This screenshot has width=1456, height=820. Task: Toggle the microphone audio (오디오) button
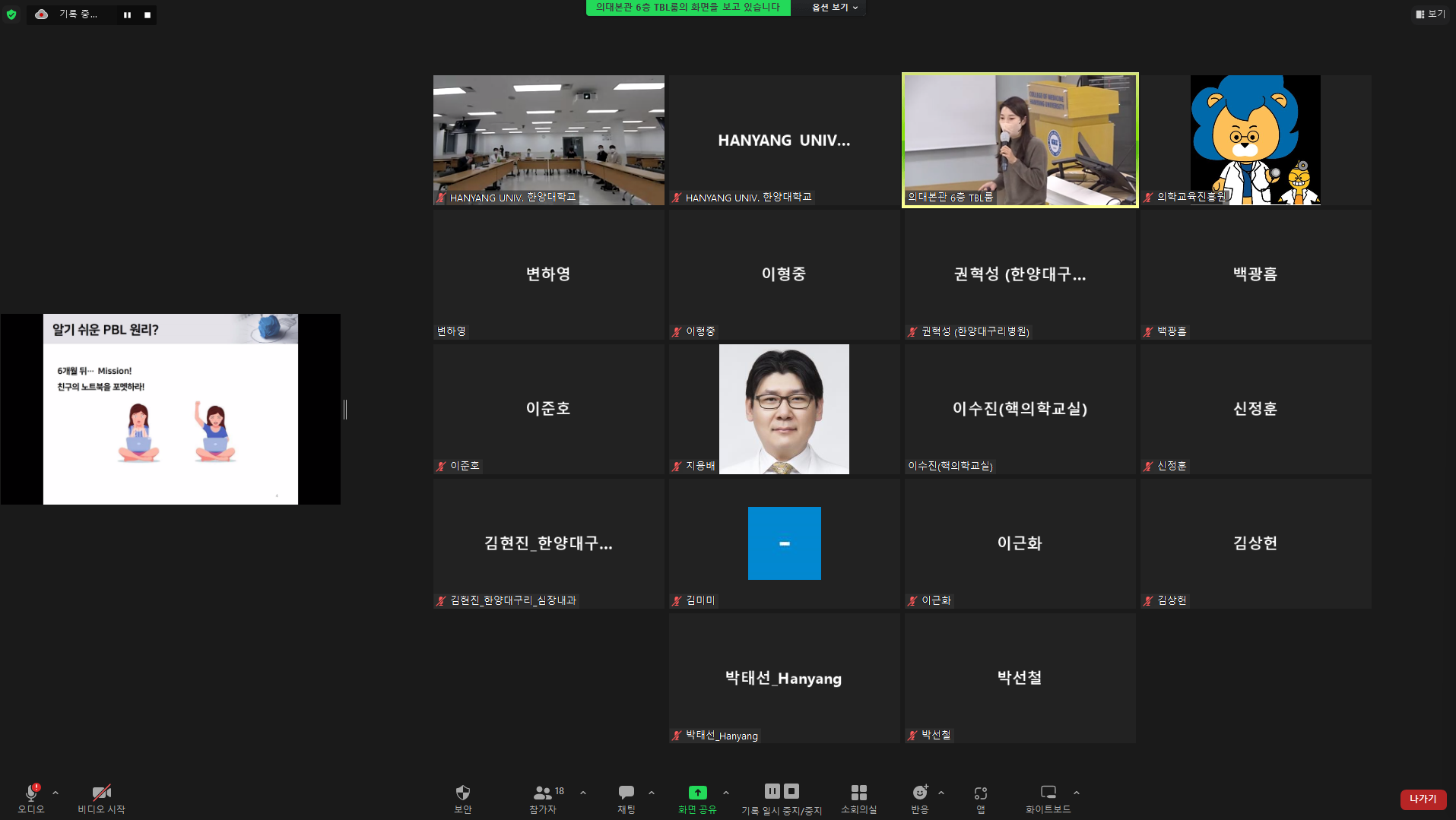(31, 793)
